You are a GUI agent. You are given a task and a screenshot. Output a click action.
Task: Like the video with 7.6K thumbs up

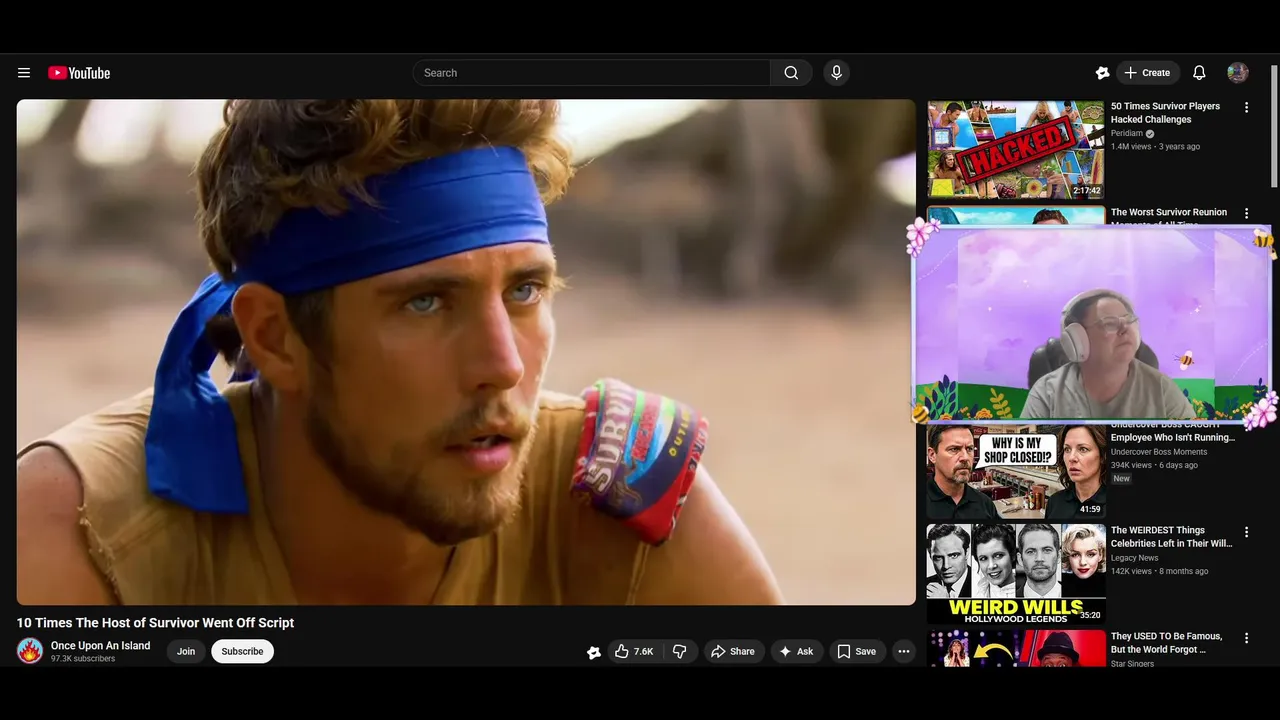click(633, 651)
